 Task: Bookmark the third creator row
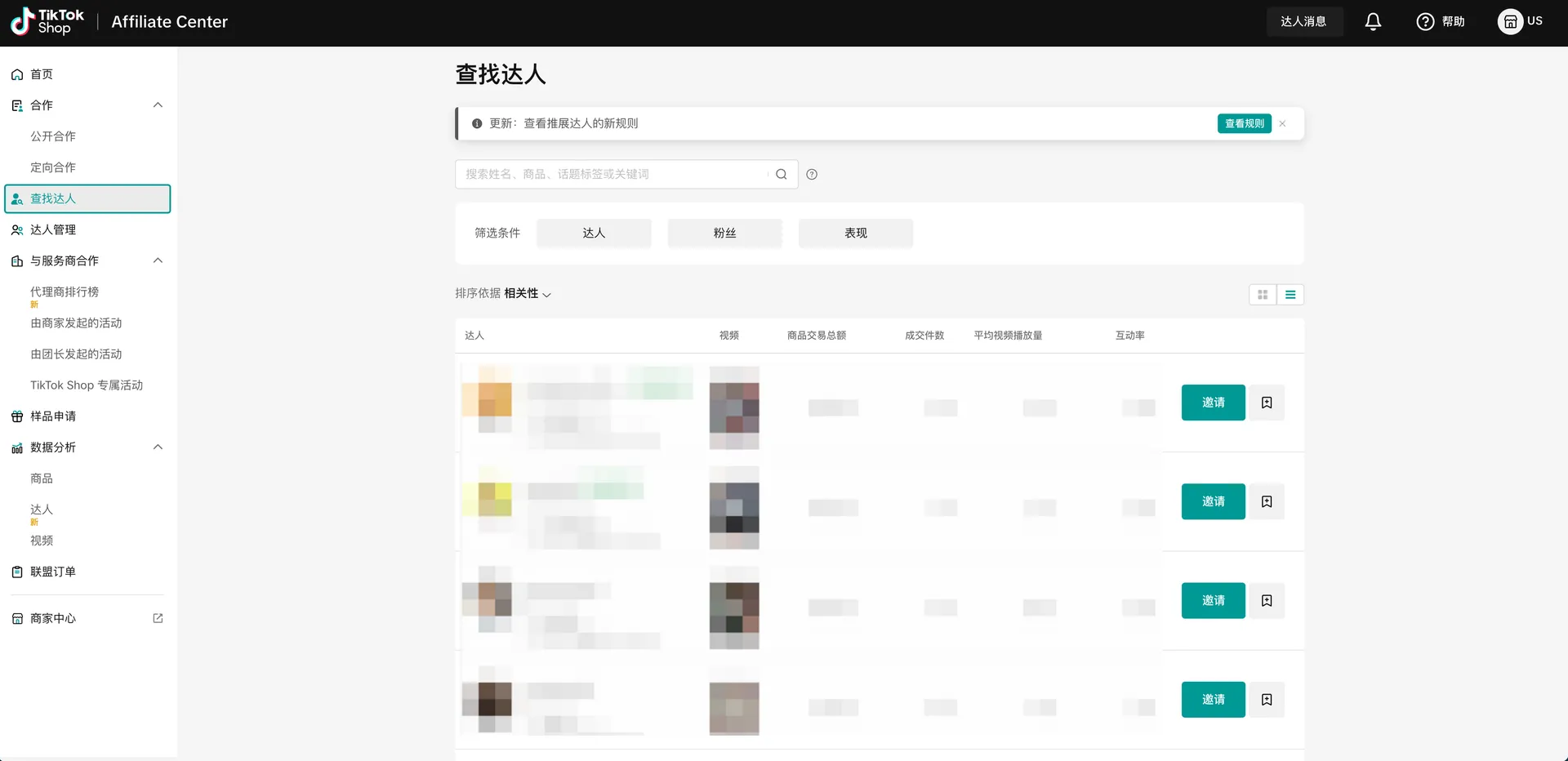(x=1267, y=601)
